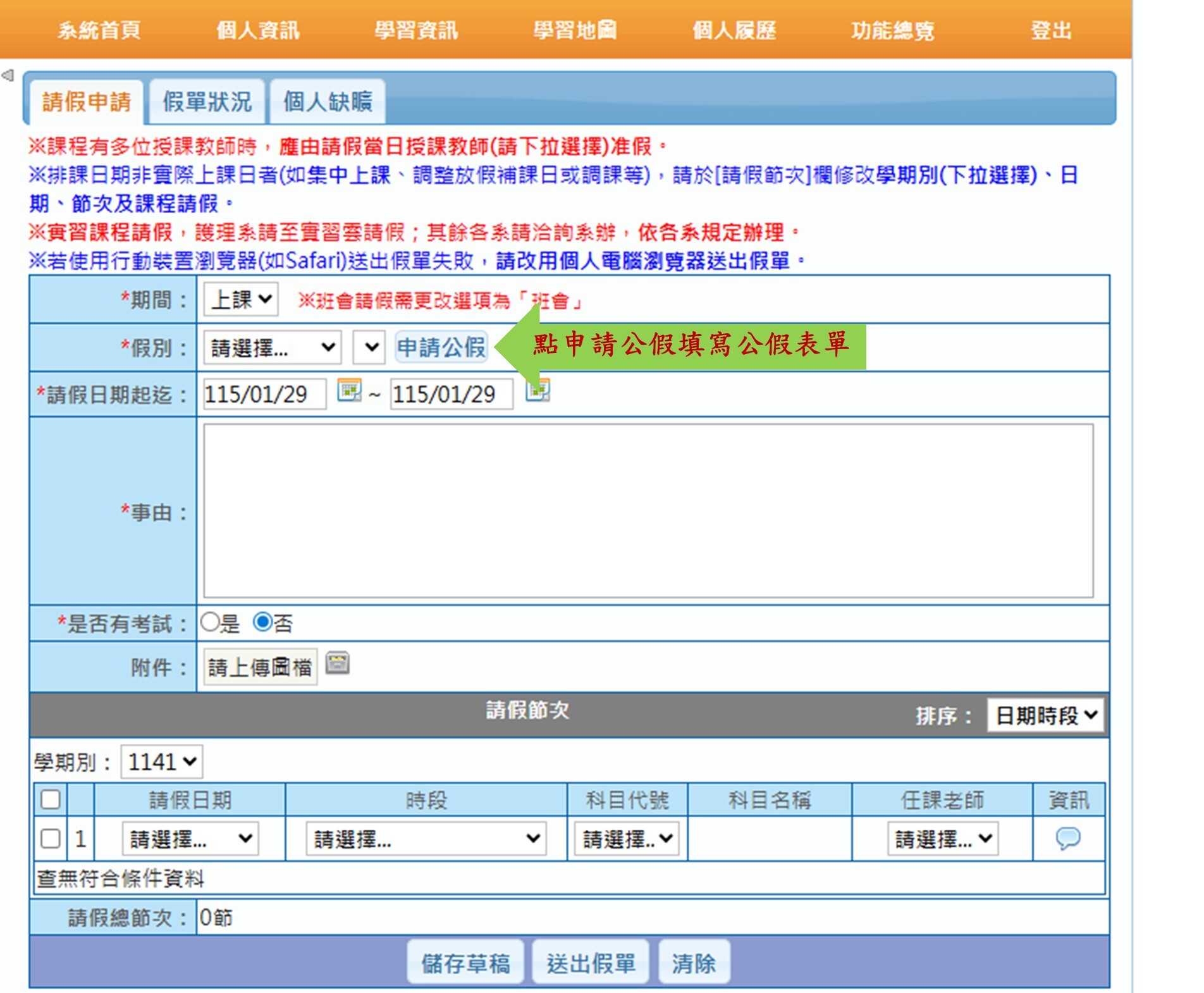1204x993 pixels.
Task: Open the 任課老師 teacher dropdown
Action: pos(942,839)
